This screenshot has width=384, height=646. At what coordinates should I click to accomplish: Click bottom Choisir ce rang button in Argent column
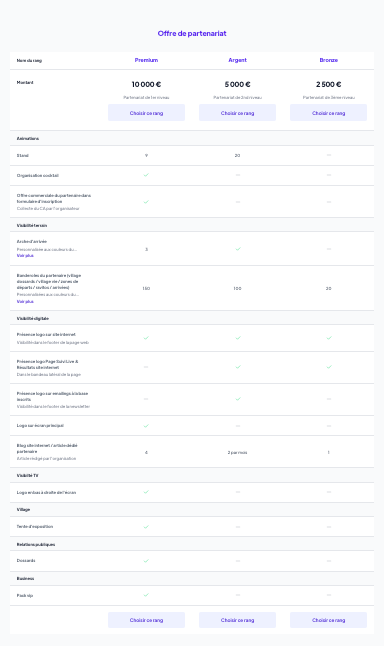pos(237,620)
